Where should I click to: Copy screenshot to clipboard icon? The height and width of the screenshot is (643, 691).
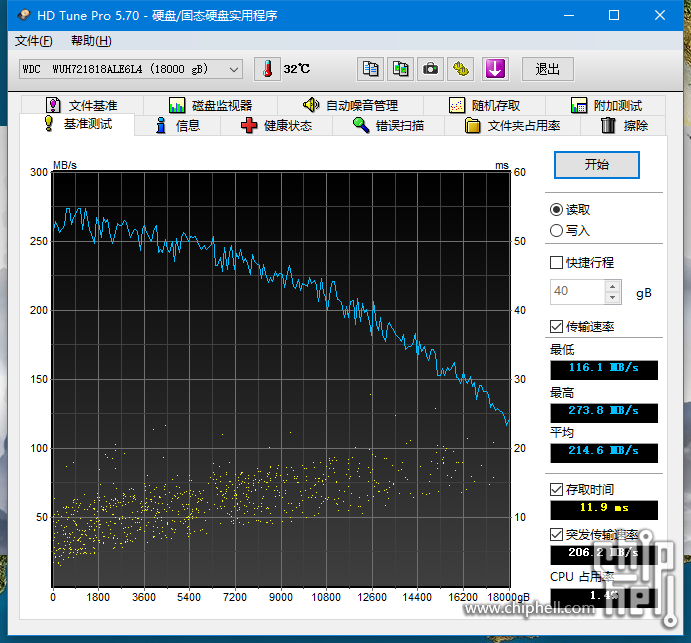[x=400, y=69]
